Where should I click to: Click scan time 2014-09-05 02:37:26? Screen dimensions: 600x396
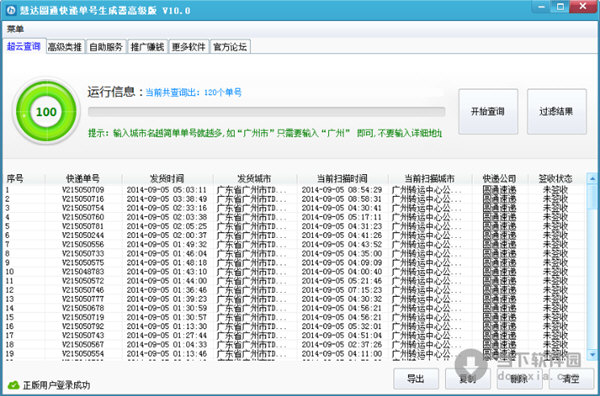coord(342,344)
